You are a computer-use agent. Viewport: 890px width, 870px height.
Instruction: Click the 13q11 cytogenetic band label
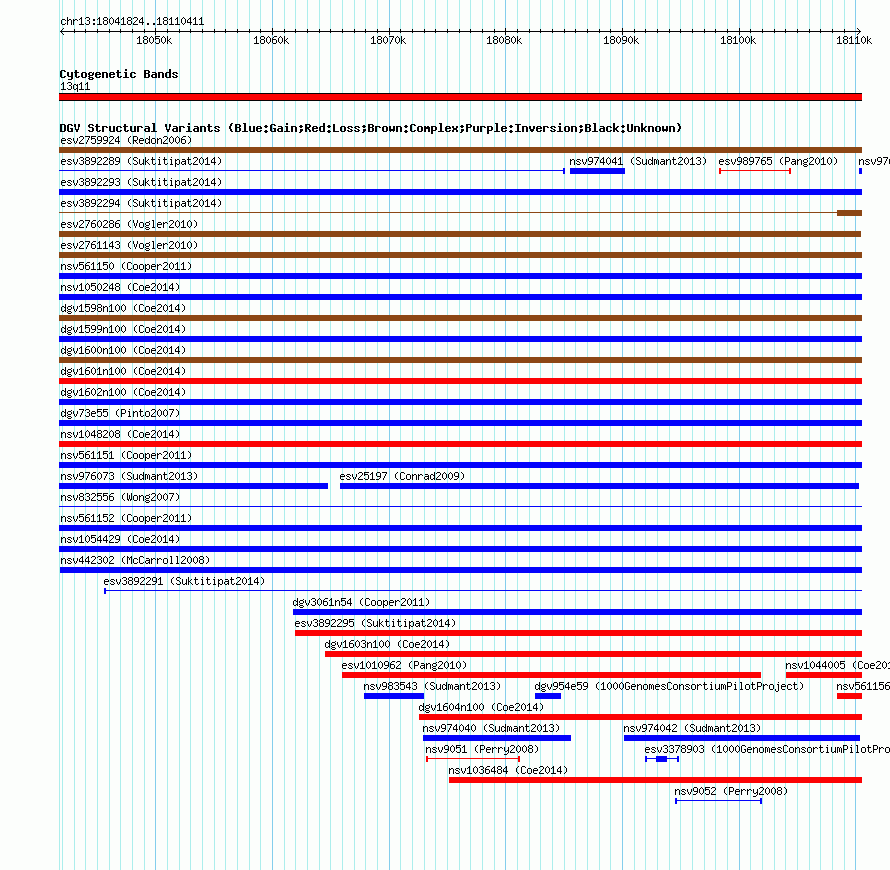tap(75, 86)
